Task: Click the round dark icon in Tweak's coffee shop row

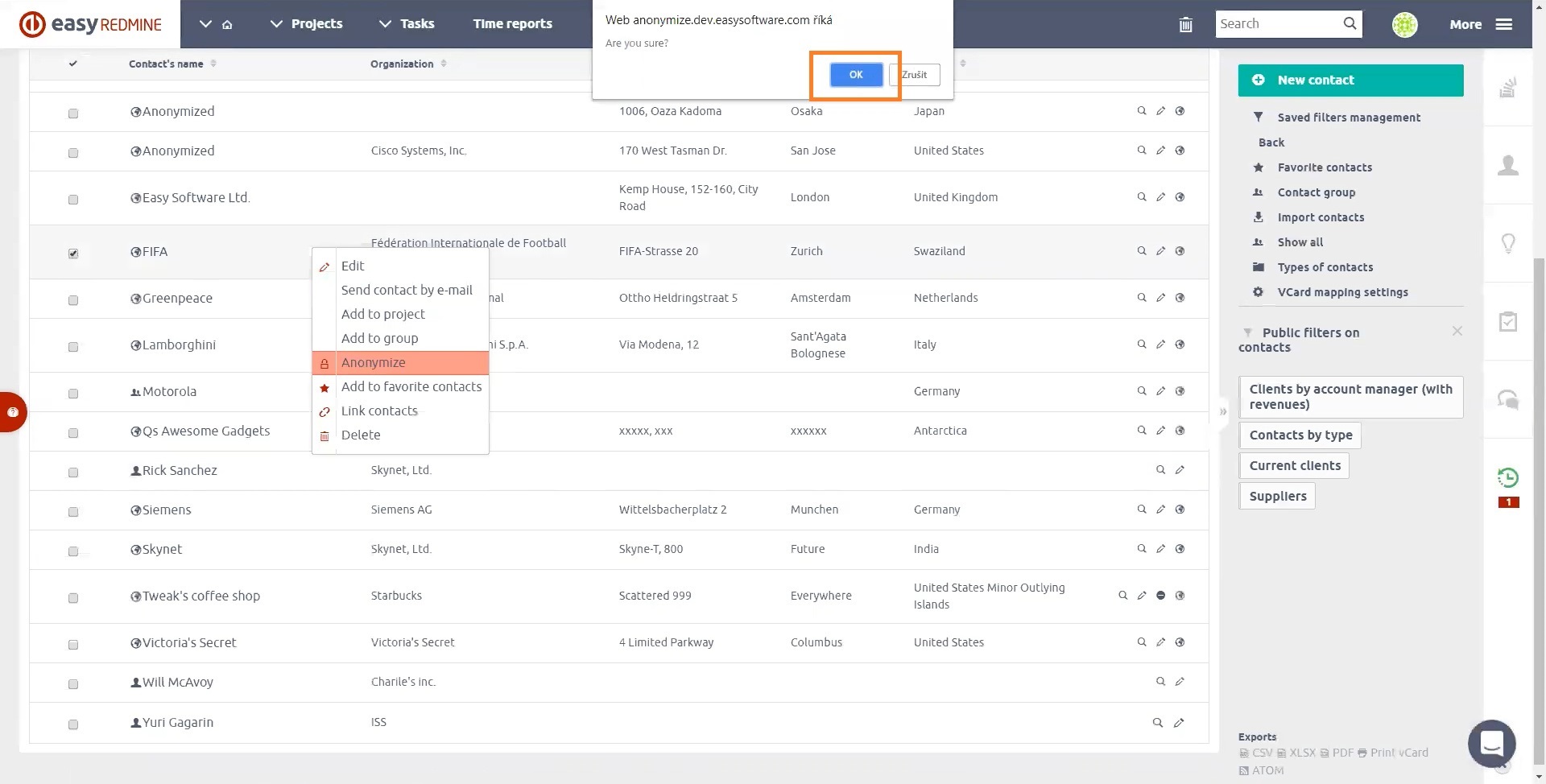Action: pyautogui.click(x=1160, y=596)
